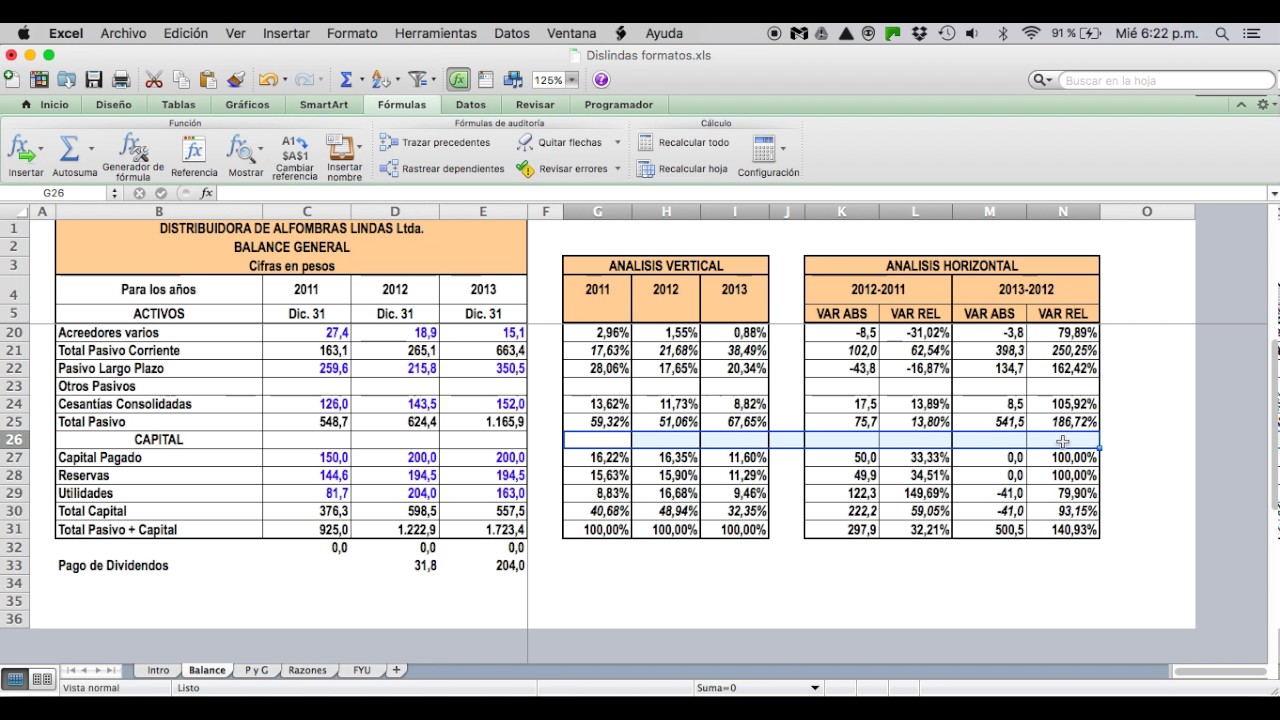
Task: Open the ribbon settings gear menu
Action: (1264, 104)
